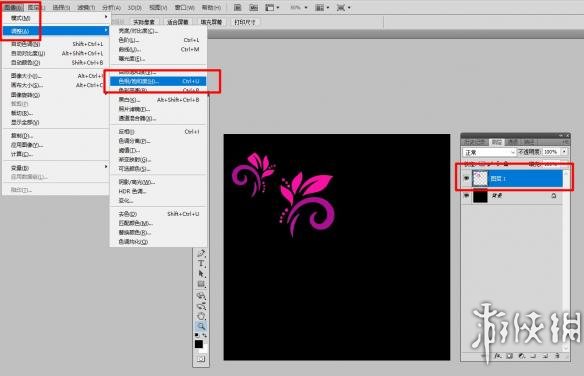Open the white background color swatch
Viewport: 584px width, 376px height.
[203, 350]
